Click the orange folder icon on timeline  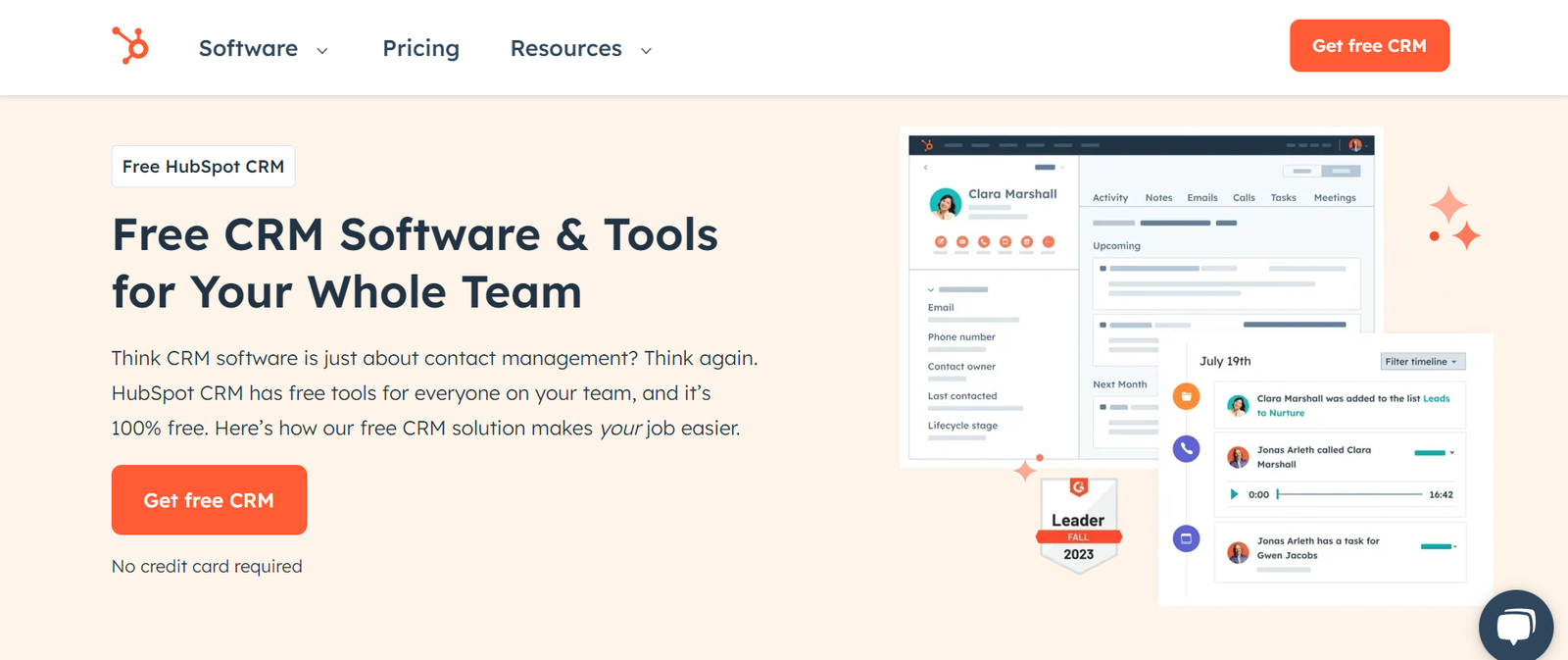[1186, 396]
